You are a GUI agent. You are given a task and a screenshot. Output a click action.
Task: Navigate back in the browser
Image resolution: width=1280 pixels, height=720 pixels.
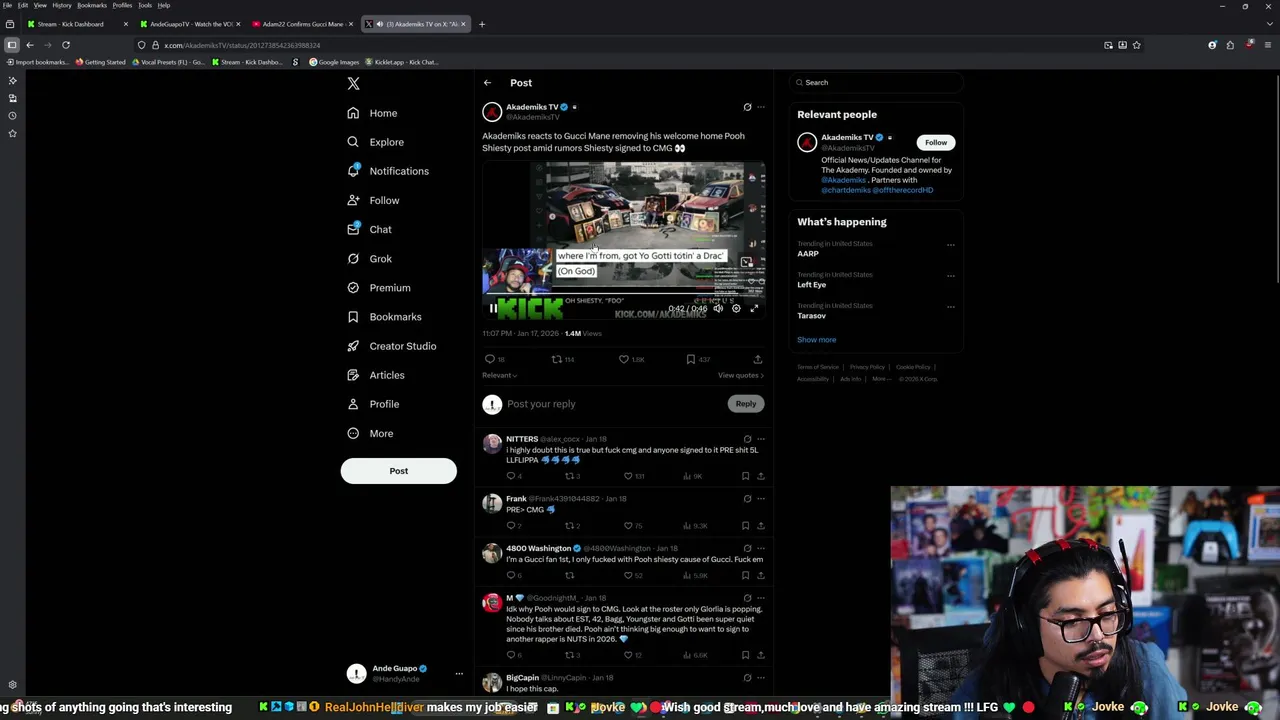click(x=30, y=45)
